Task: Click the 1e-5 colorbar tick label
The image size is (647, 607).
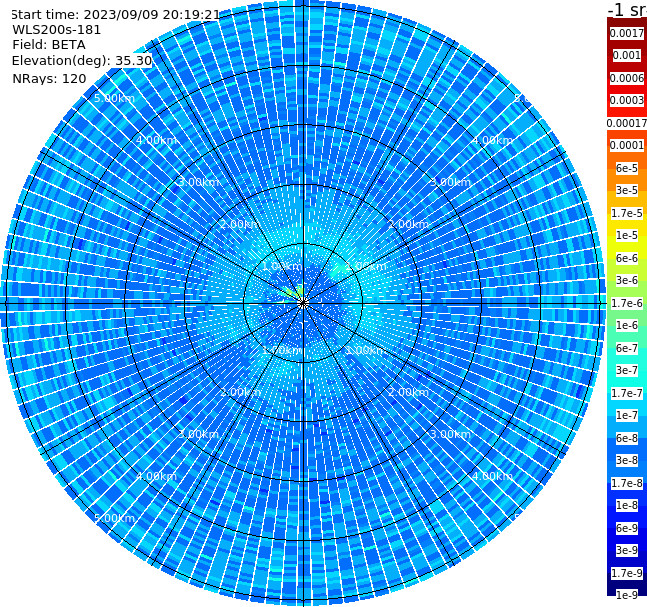Action: [627, 235]
